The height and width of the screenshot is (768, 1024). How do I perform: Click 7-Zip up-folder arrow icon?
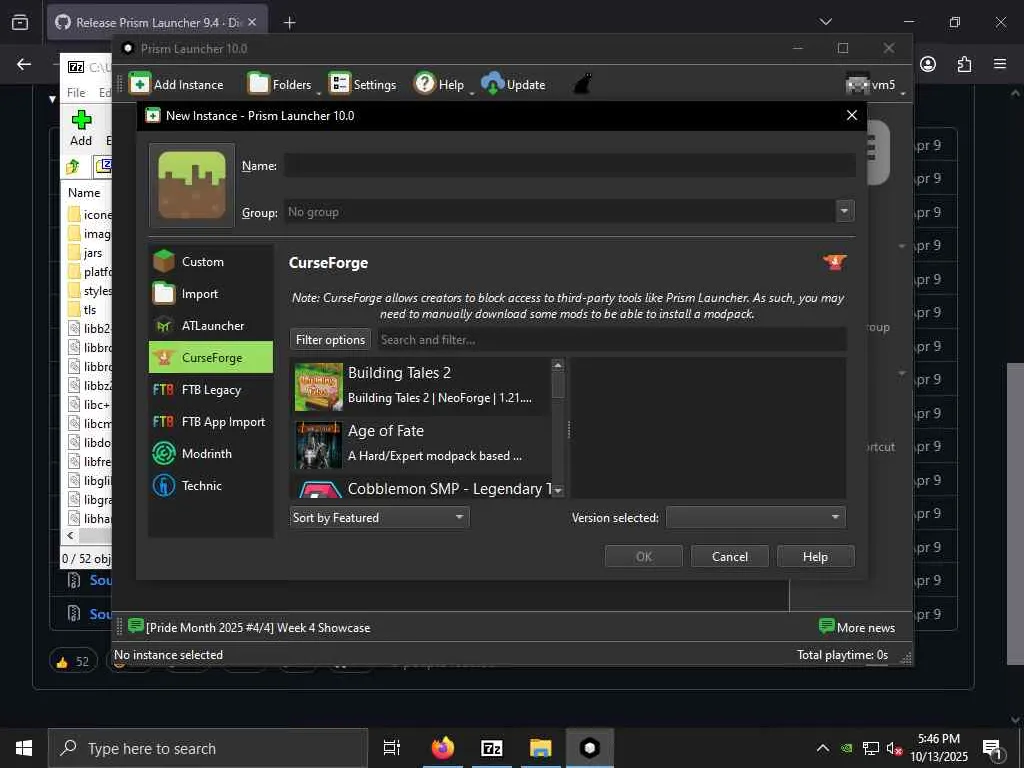(72, 167)
